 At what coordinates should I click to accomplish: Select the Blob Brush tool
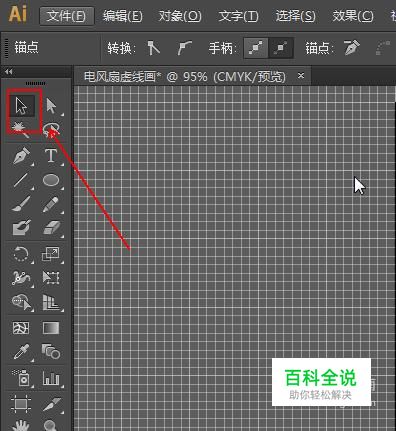point(21,228)
